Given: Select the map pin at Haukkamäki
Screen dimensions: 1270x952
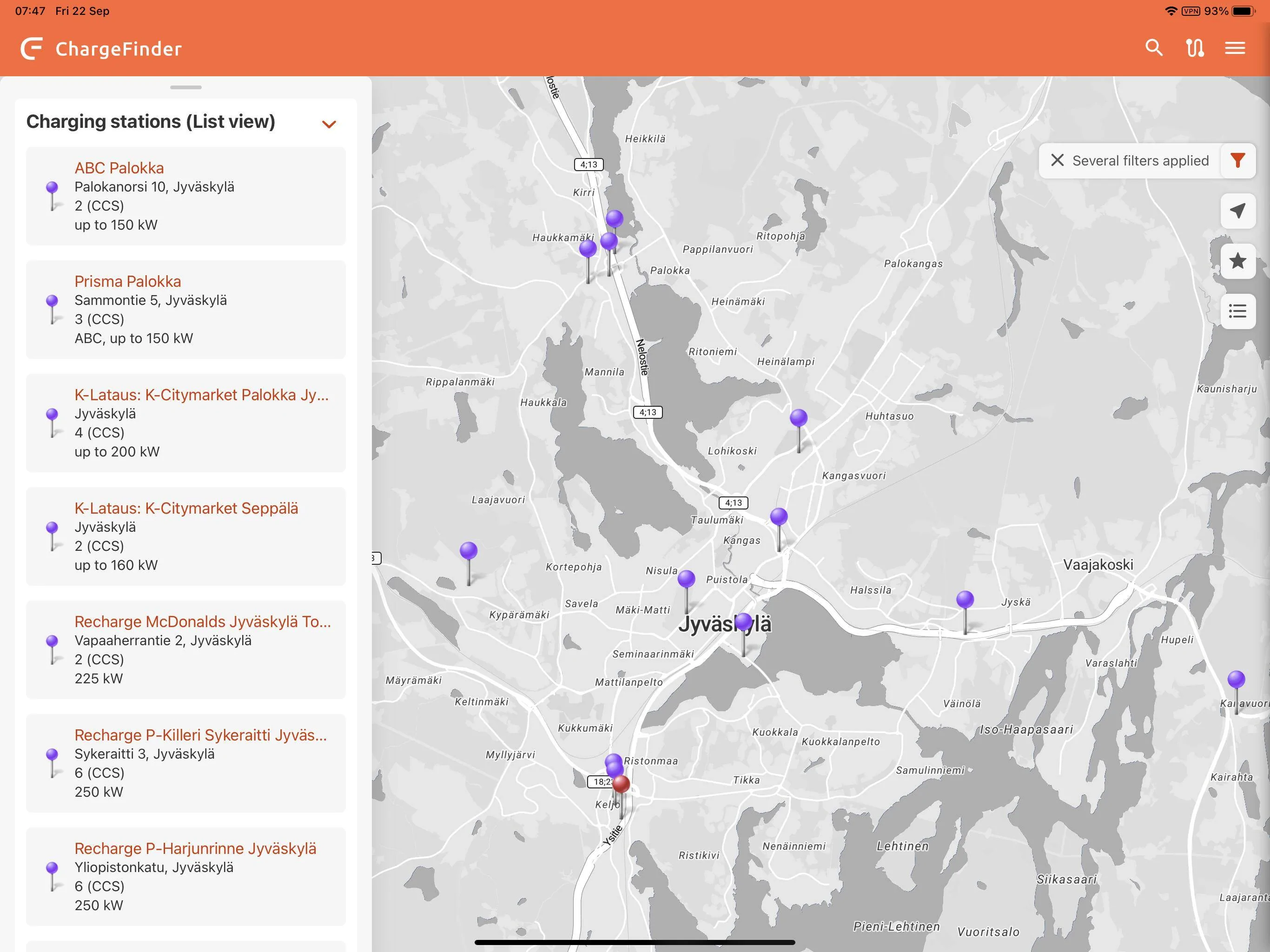Looking at the screenshot, I should pyautogui.click(x=587, y=249).
